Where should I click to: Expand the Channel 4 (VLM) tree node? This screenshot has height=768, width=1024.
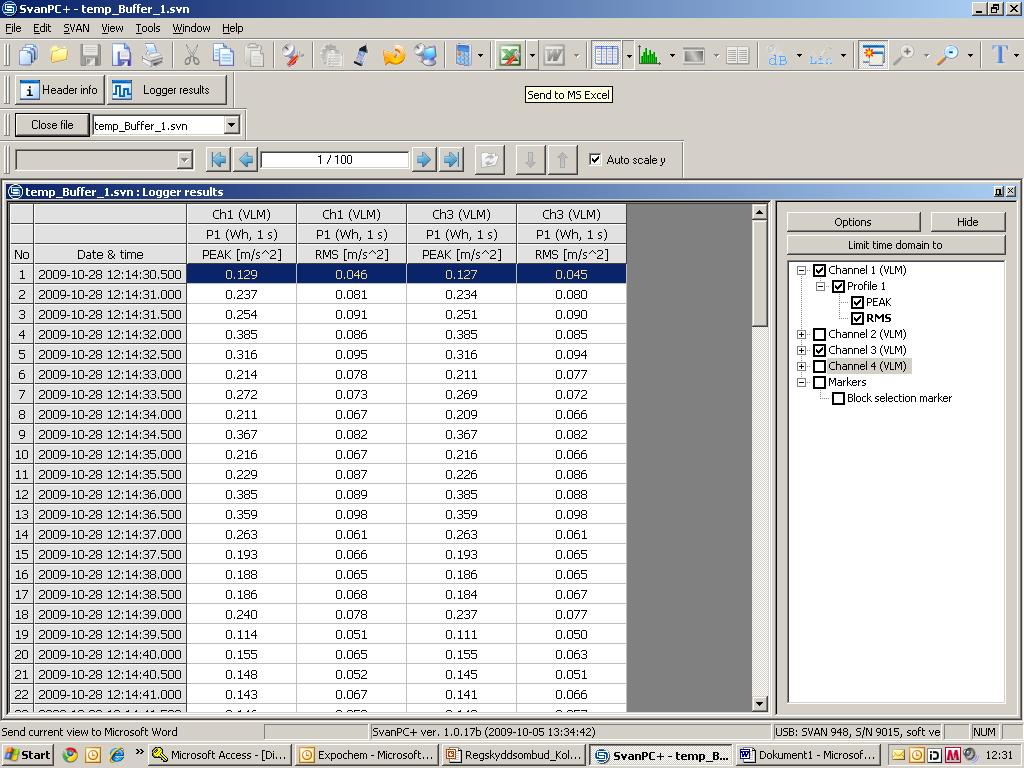coord(801,366)
